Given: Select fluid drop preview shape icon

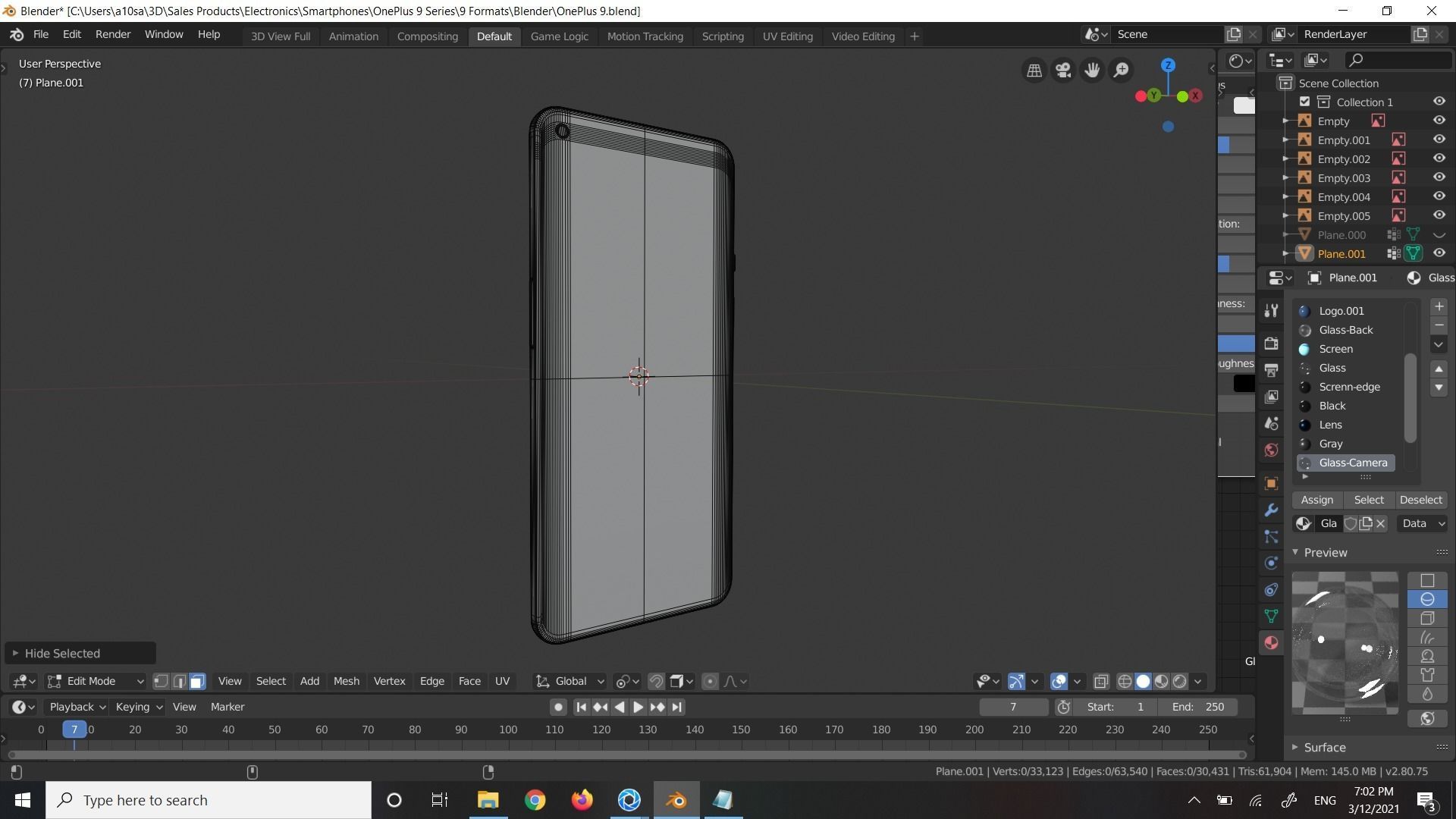Looking at the screenshot, I should (x=1427, y=694).
